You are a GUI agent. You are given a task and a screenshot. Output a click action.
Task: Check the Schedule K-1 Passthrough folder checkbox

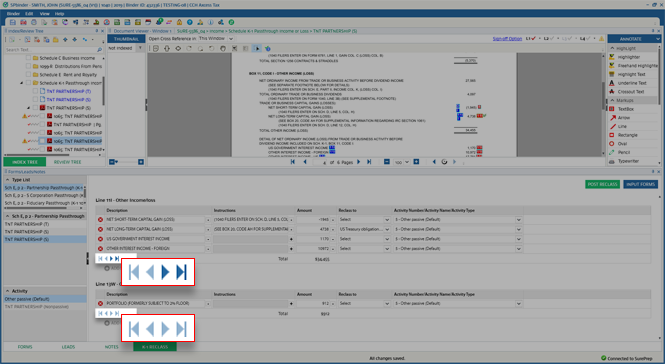[x=28, y=83]
